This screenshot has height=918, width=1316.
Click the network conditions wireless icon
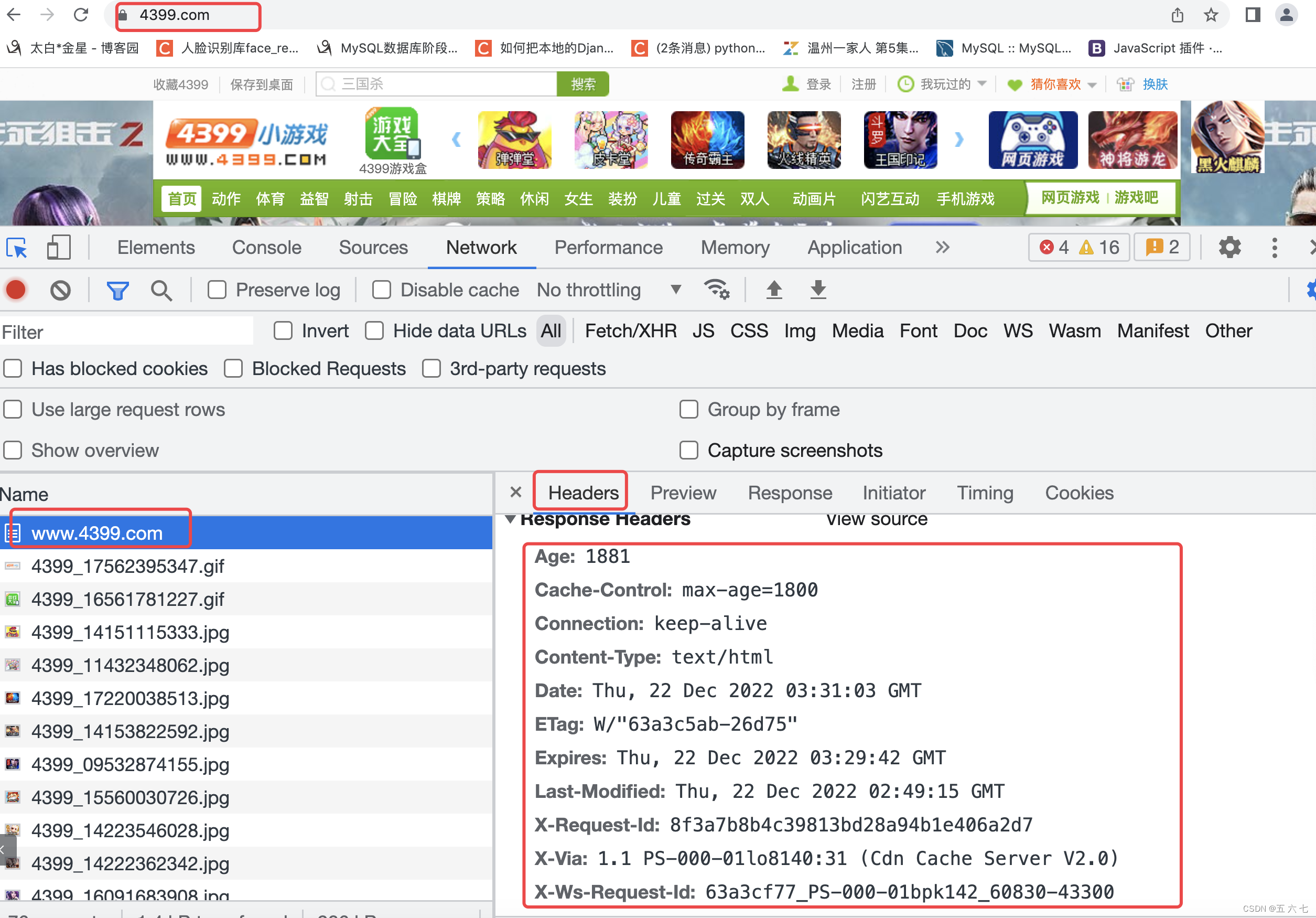point(718,290)
